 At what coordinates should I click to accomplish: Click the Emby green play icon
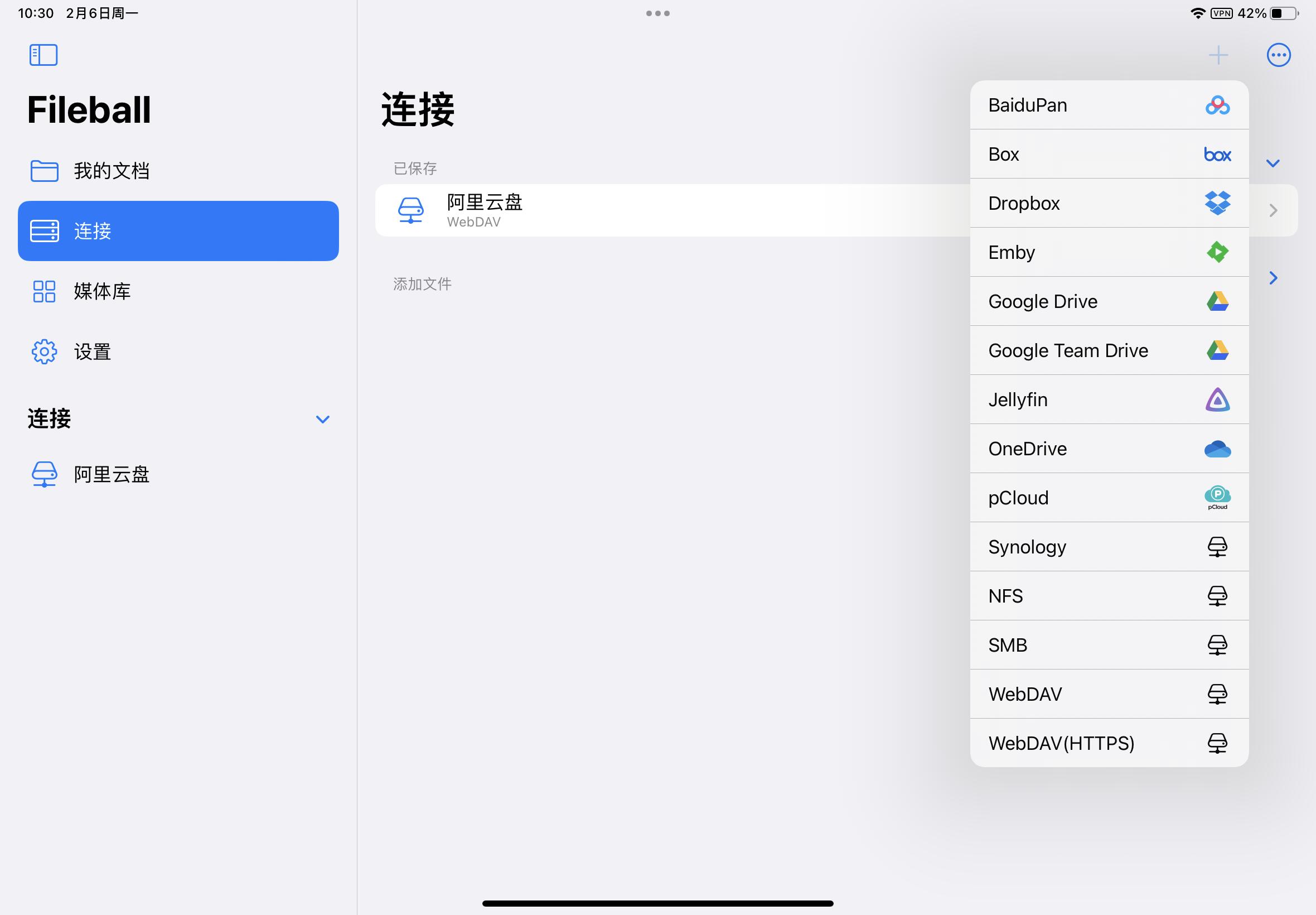tap(1217, 252)
